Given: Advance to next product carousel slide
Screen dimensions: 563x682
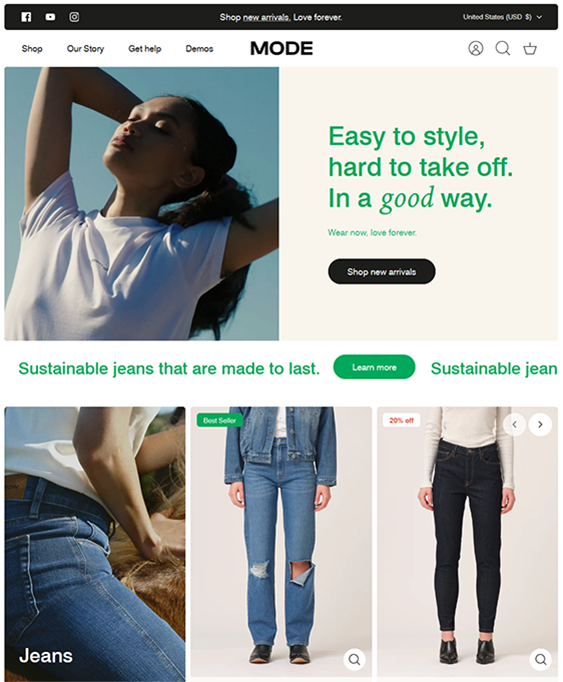Looking at the screenshot, I should [x=540, y=425].
